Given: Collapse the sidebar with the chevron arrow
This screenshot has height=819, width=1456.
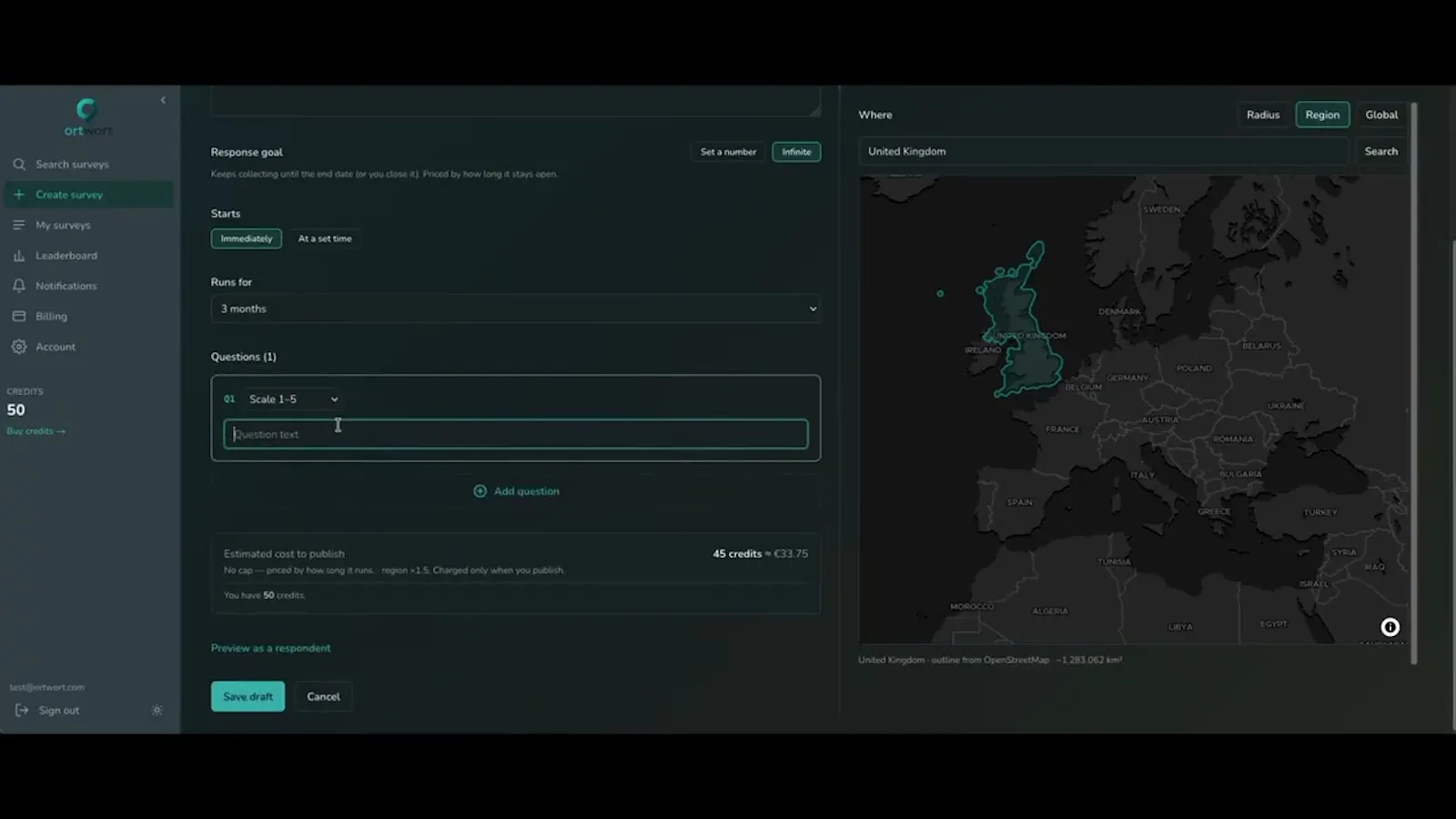Looking at the screenshot, I should click(x=163, y=100).
